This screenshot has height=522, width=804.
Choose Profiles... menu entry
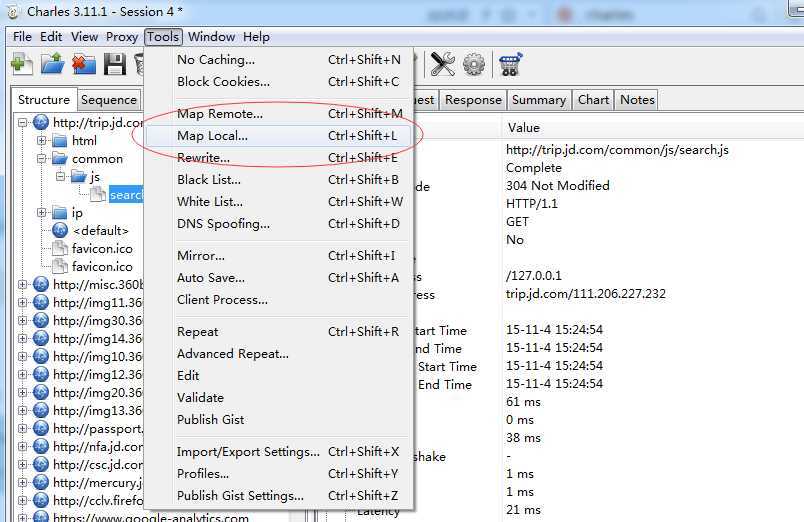(279, 474)
